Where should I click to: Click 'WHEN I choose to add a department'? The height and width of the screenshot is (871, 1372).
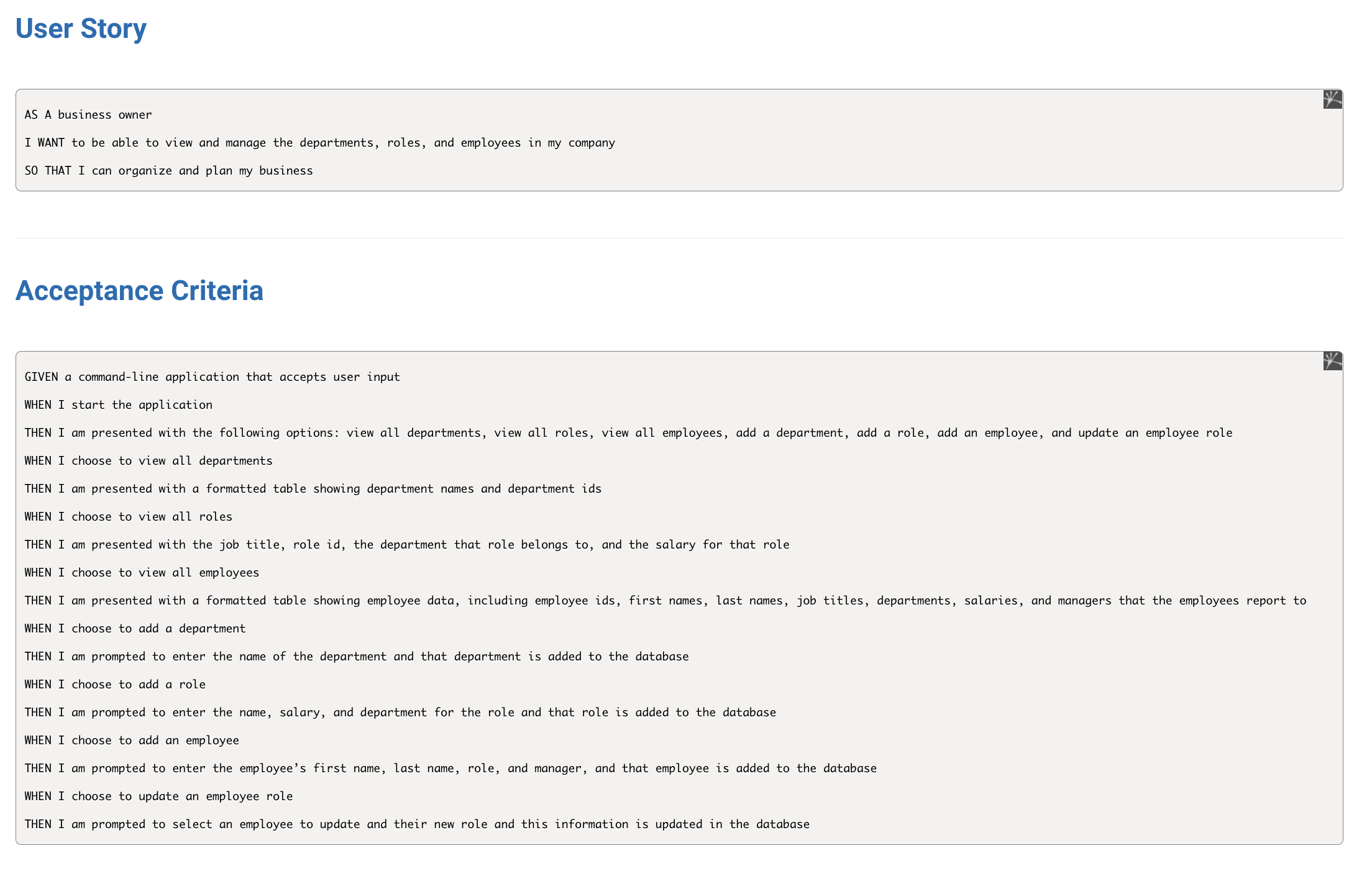click(x=135, y=629)
